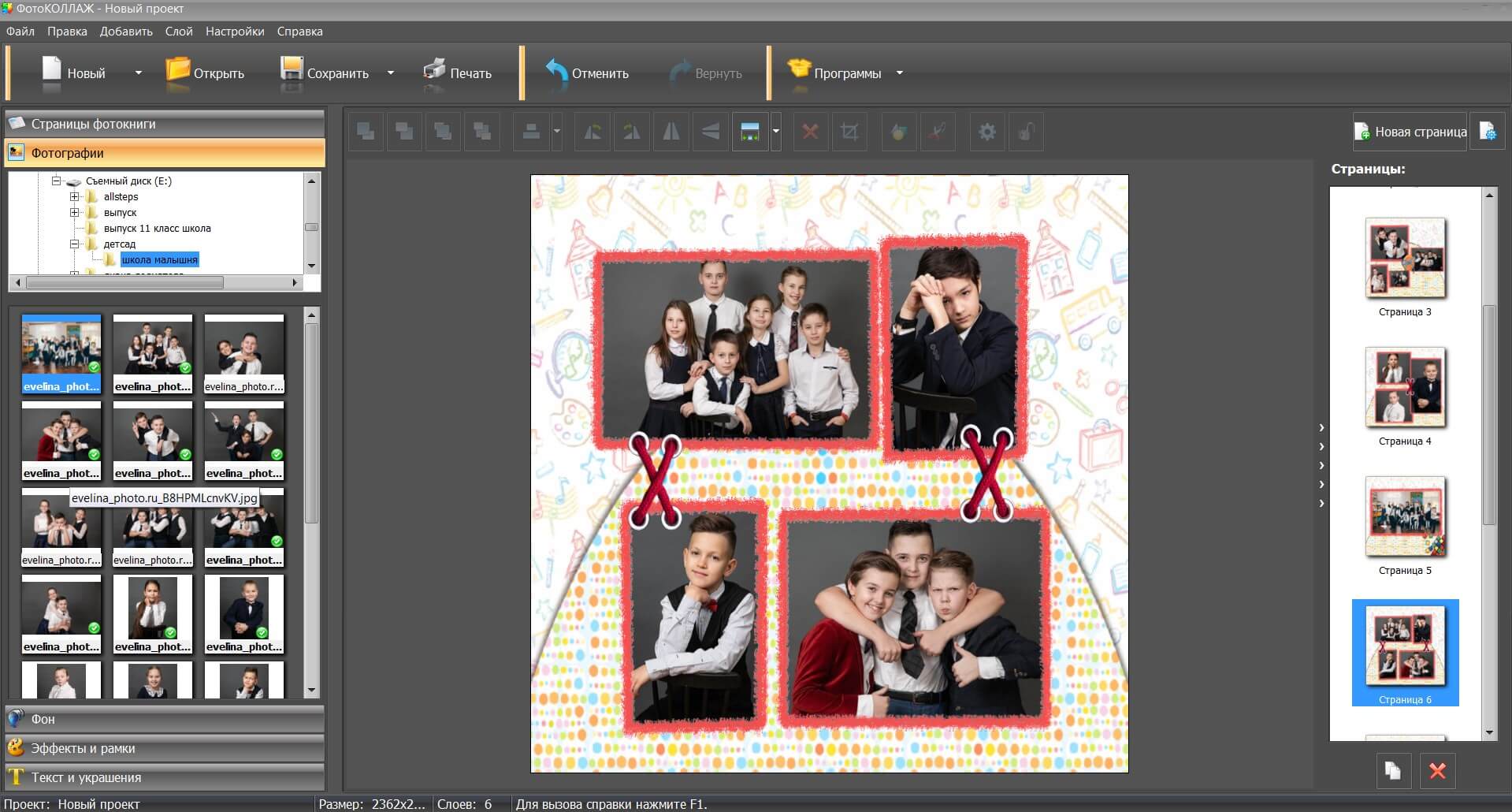This screenshot has width=1512, height=812.
Task: Click folder tree scroll-up arrow
Action: (311, 181)
